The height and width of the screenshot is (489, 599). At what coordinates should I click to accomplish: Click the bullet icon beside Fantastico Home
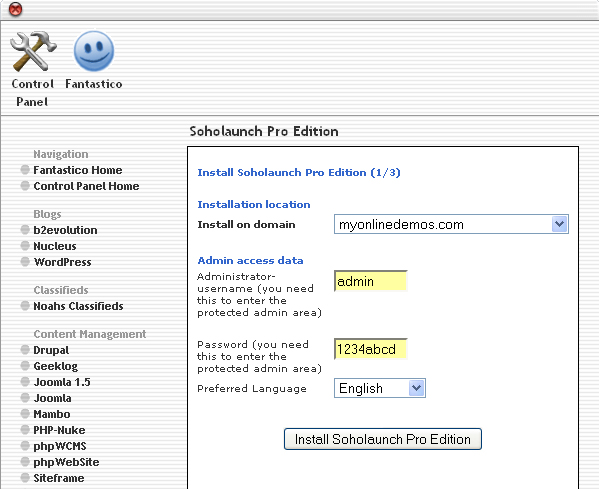point(25,170)
